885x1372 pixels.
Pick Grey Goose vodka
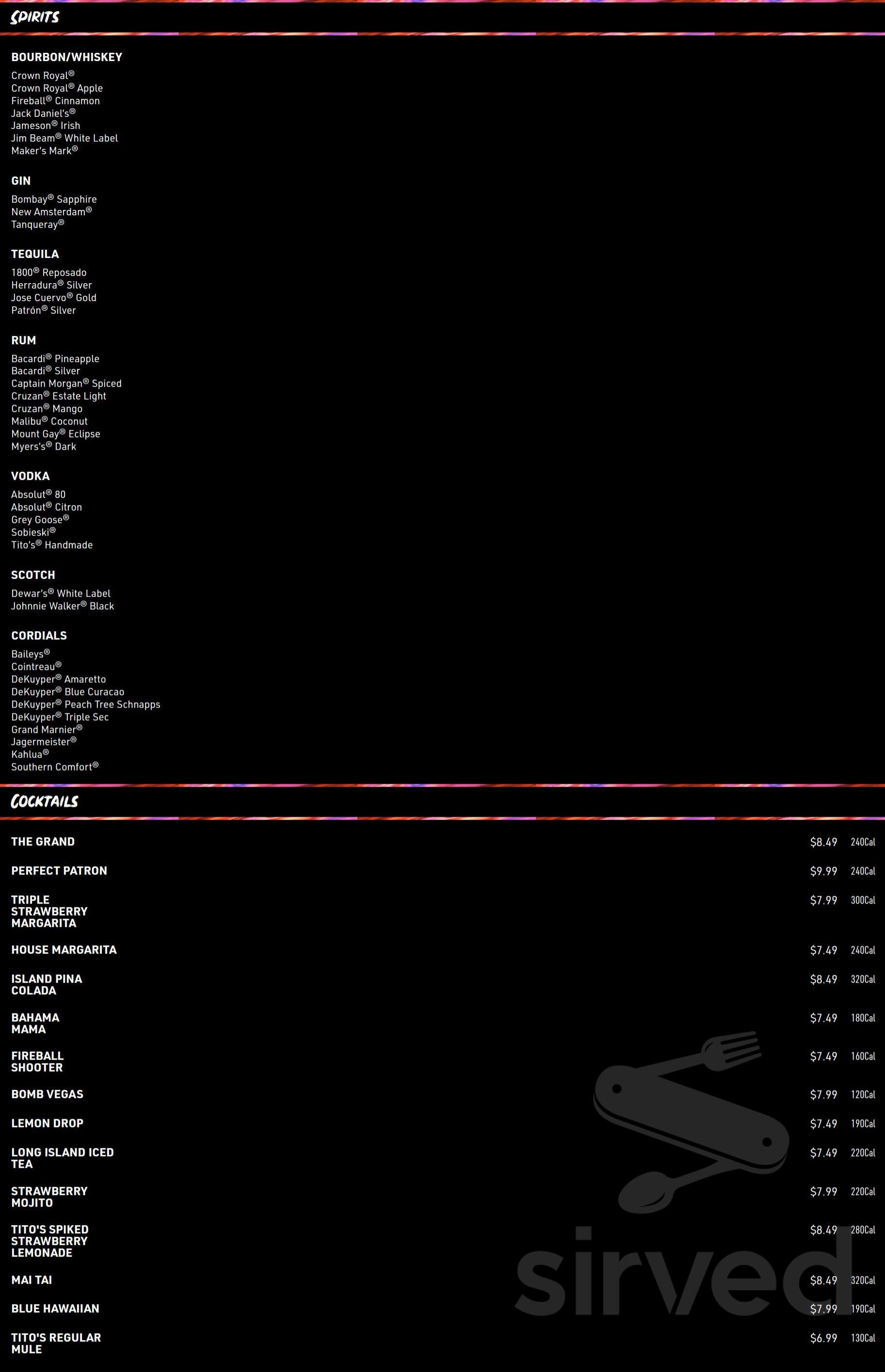click(40, 519)
